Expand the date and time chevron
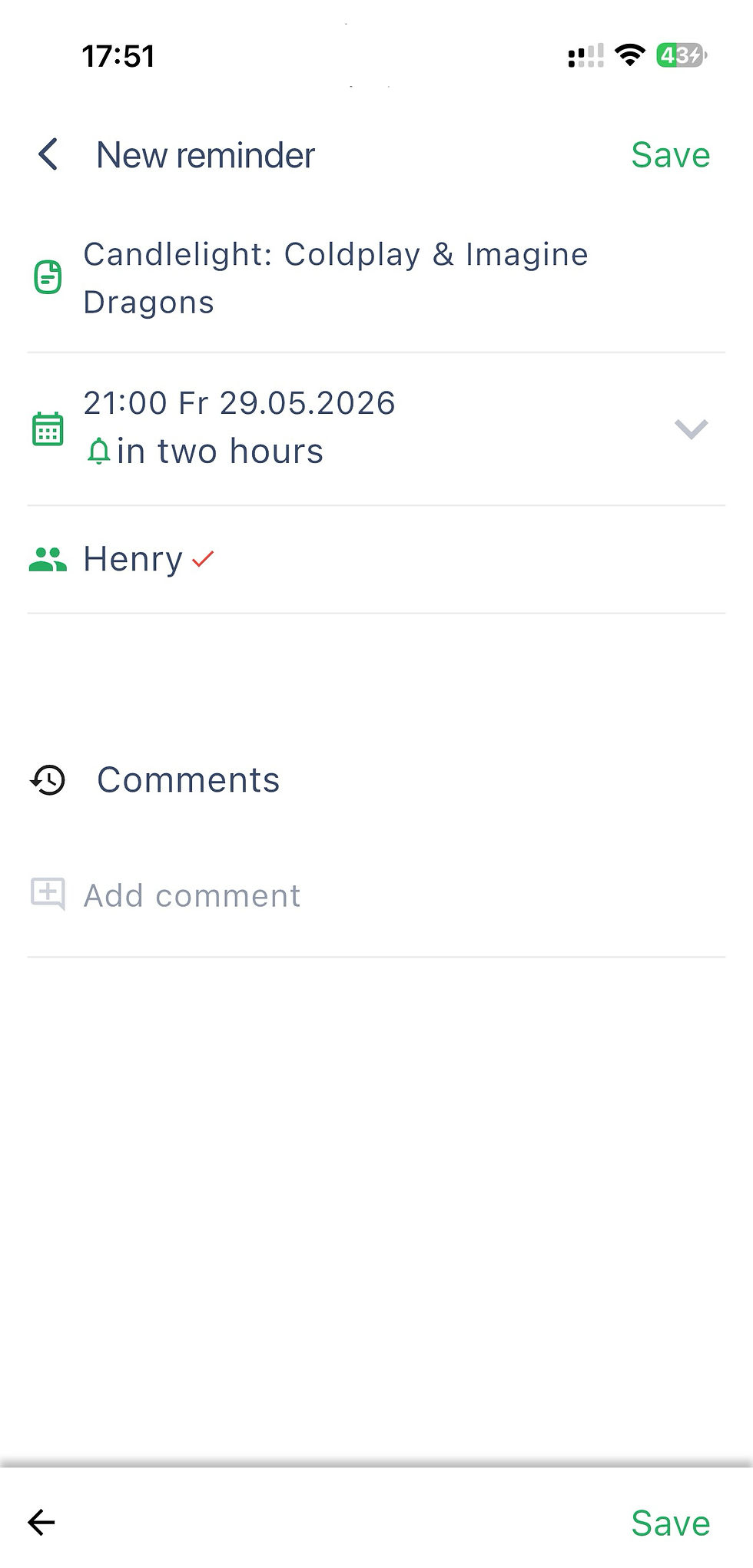Image resolution: width=753 pixels, height=1568 pixels. pos(691,428)
